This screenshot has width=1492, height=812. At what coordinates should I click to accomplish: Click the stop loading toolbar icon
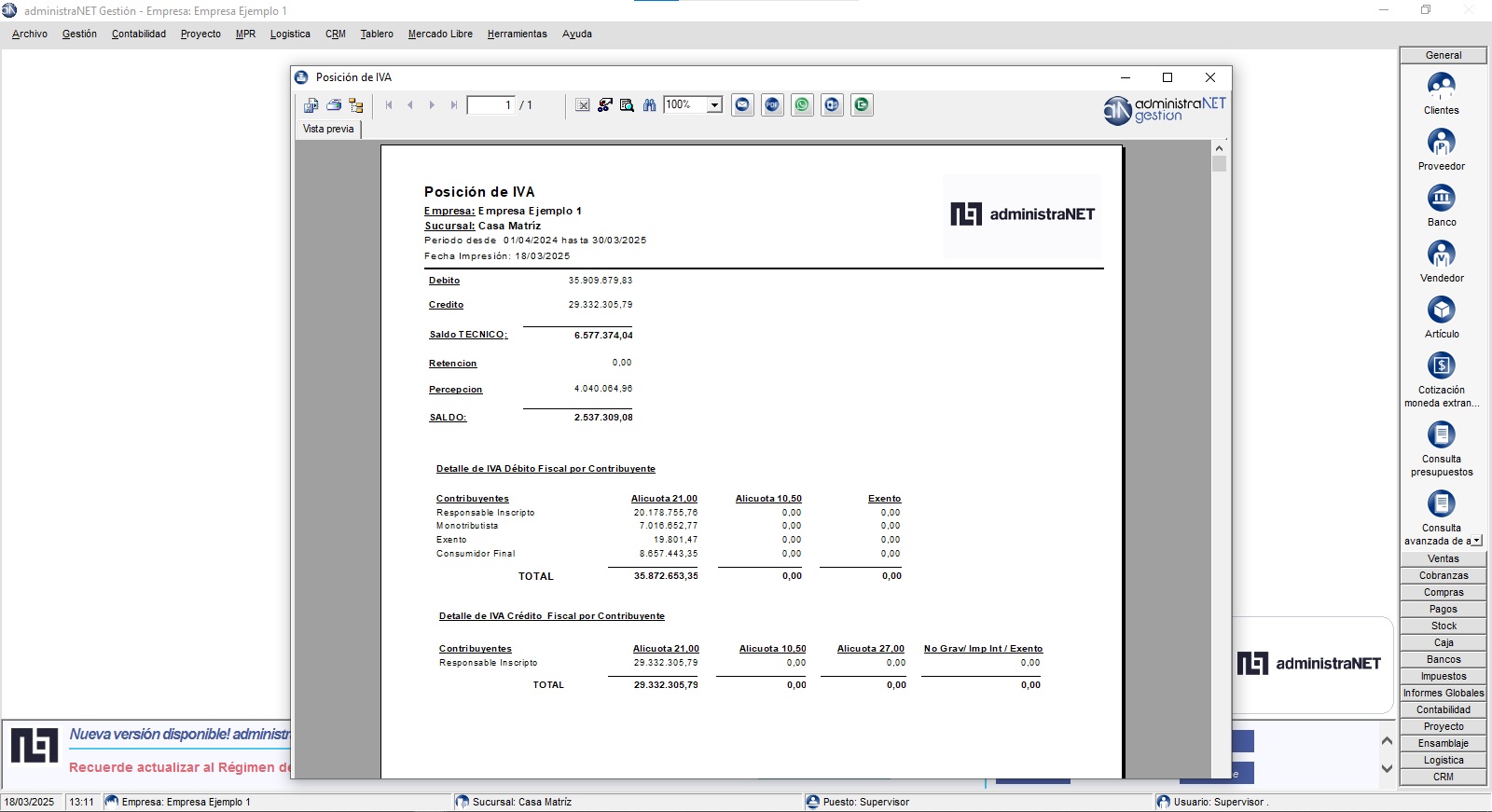(583, 105)
